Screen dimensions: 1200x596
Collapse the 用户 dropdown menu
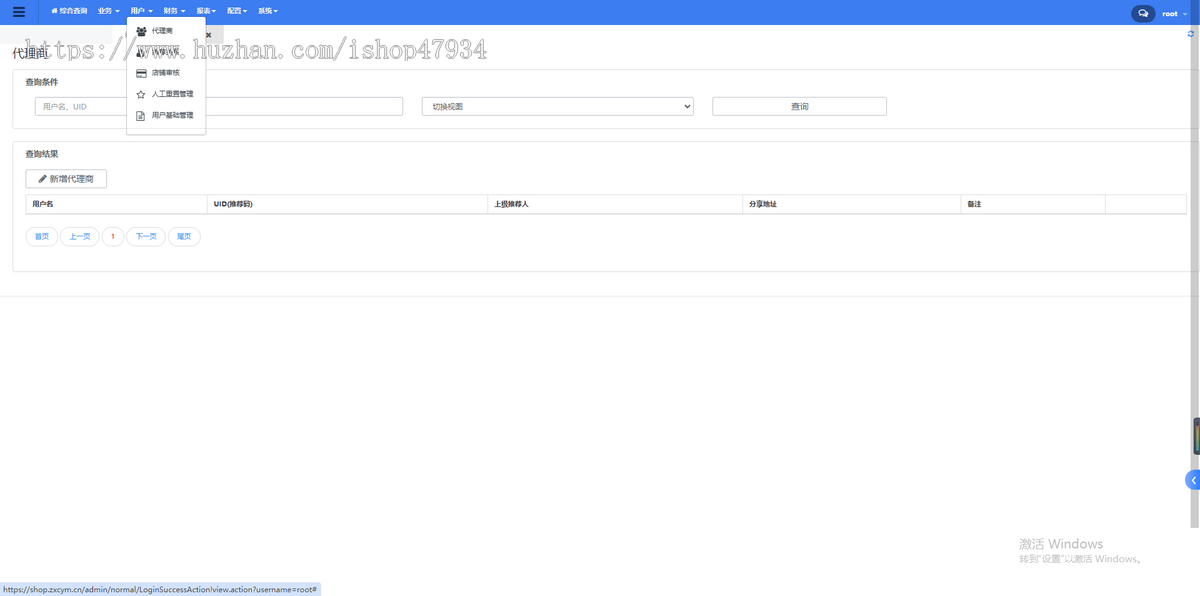141,11
